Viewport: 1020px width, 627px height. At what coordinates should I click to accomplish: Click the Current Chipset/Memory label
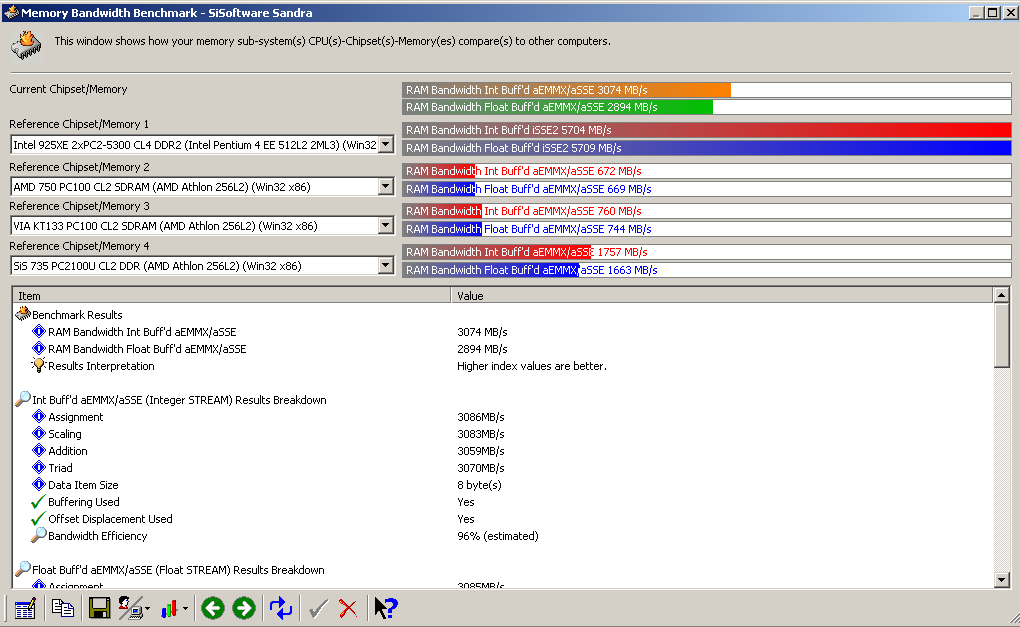(x=68, y=89)
